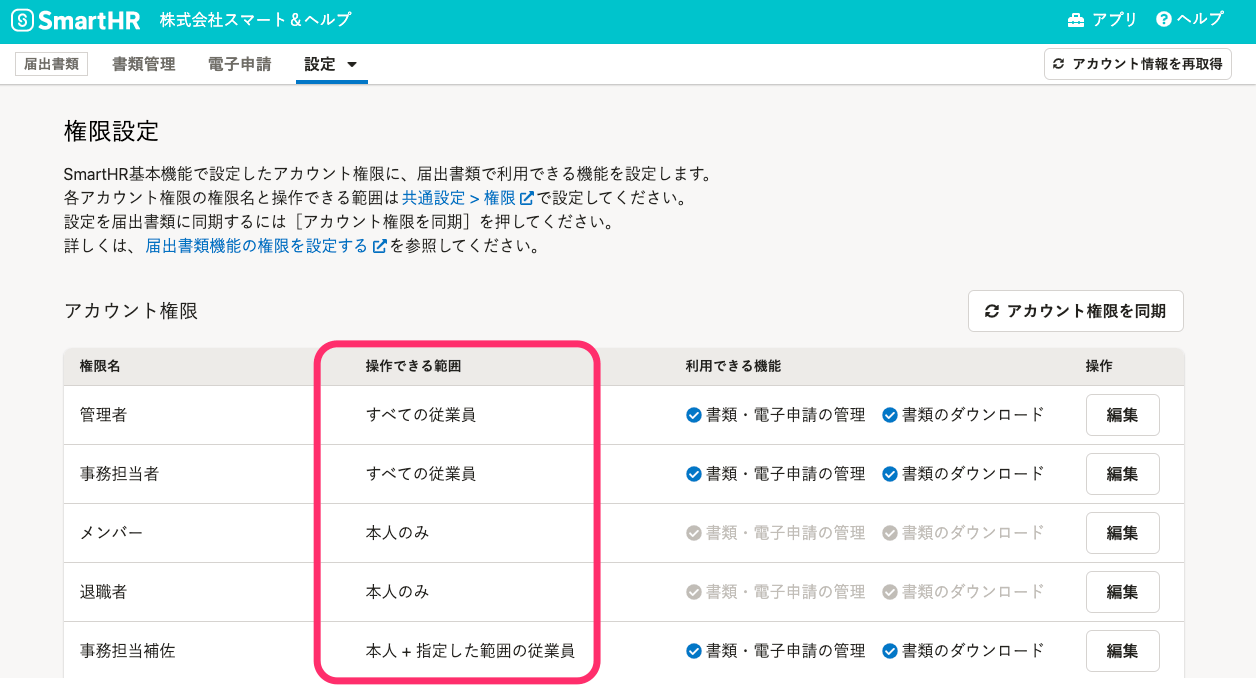Click the refresh icon on アカウント情報を再取得
Screen dimensions: 1256x685
tap(1058, 63)
